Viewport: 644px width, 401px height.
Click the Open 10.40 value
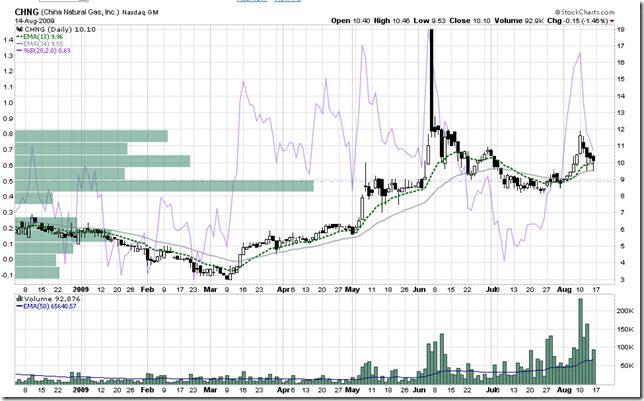coord(351,21)
